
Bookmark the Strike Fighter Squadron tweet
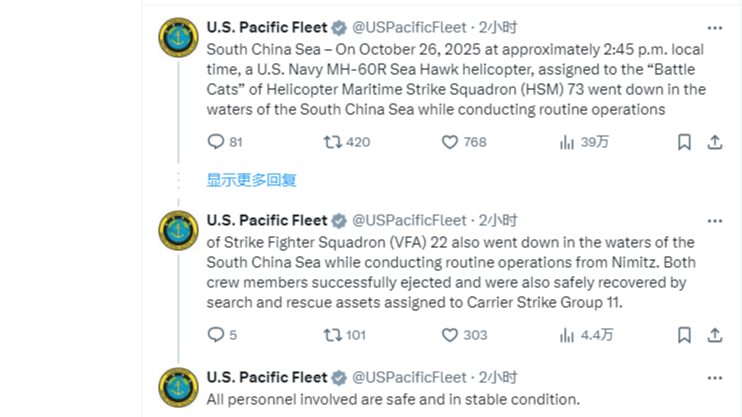tap(684, 335)
